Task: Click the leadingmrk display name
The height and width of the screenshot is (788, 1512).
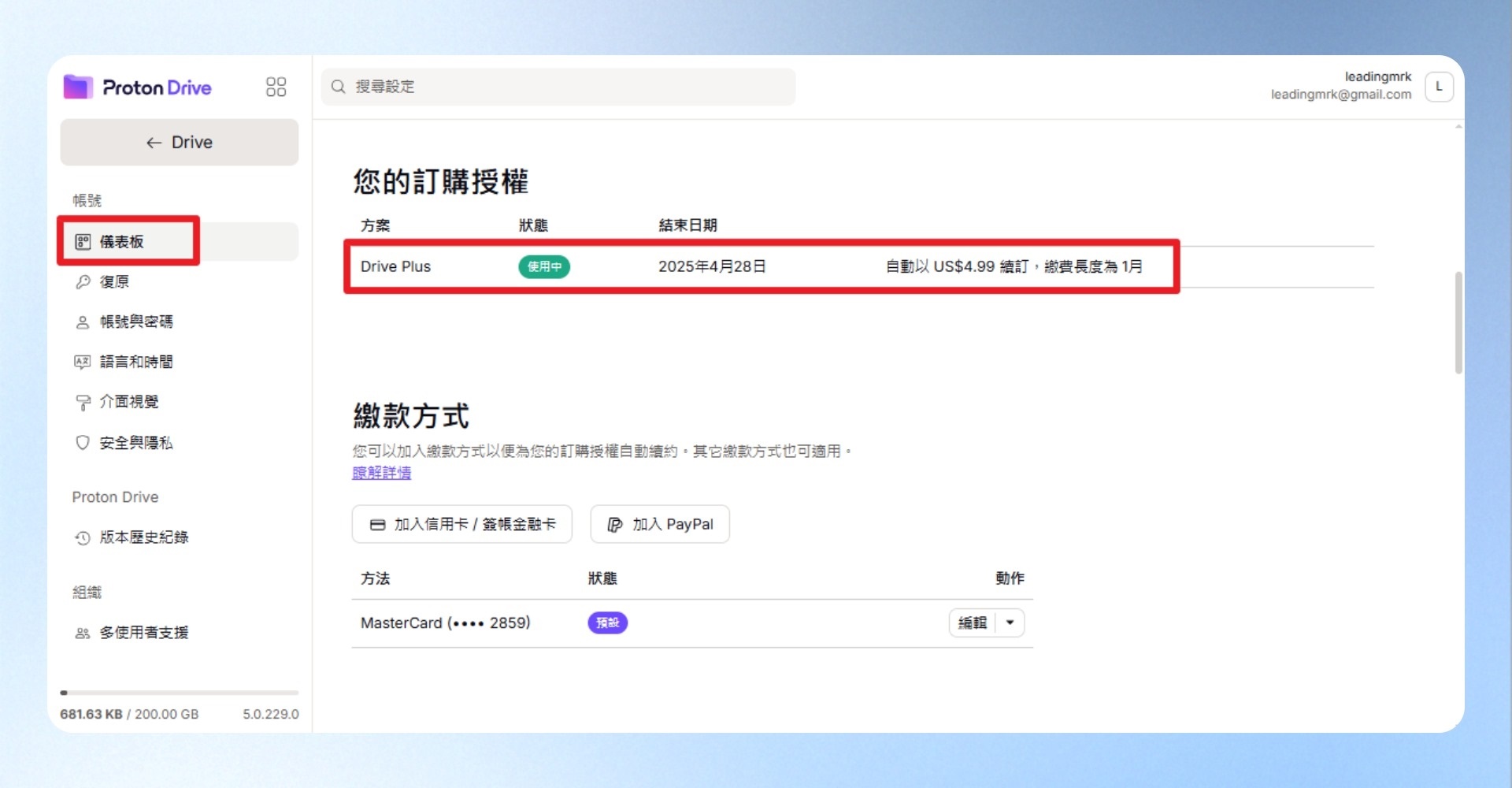Action: click(x=1378, y=77)
